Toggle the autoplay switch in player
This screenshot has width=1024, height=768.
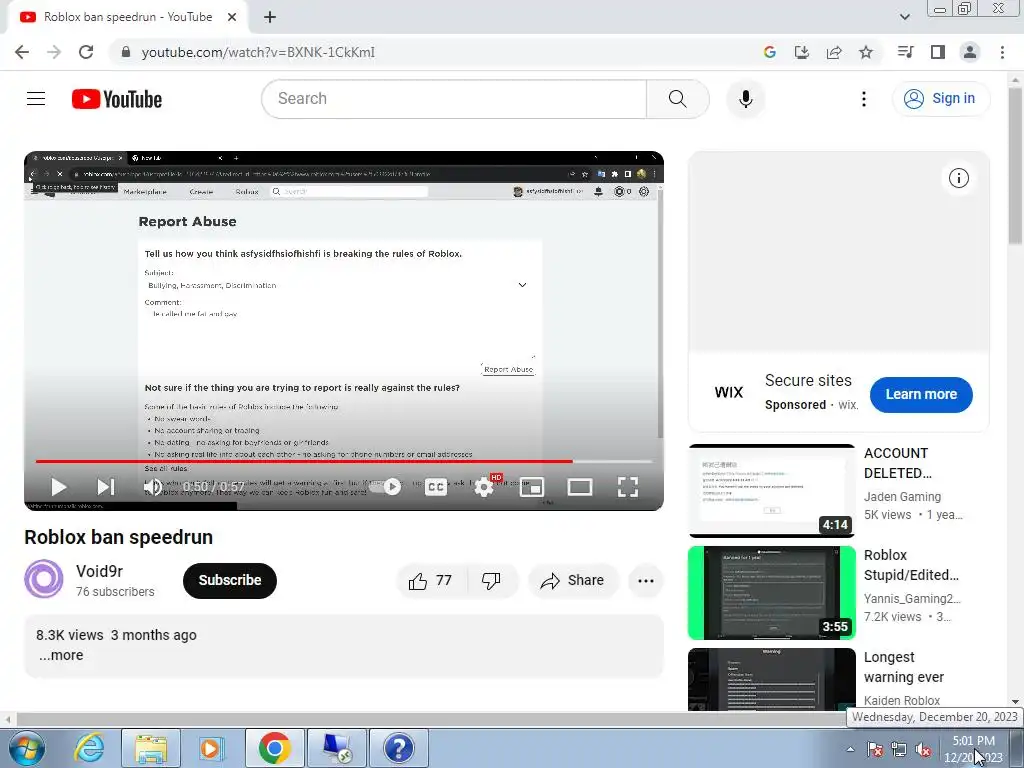[x=385, y=487]
